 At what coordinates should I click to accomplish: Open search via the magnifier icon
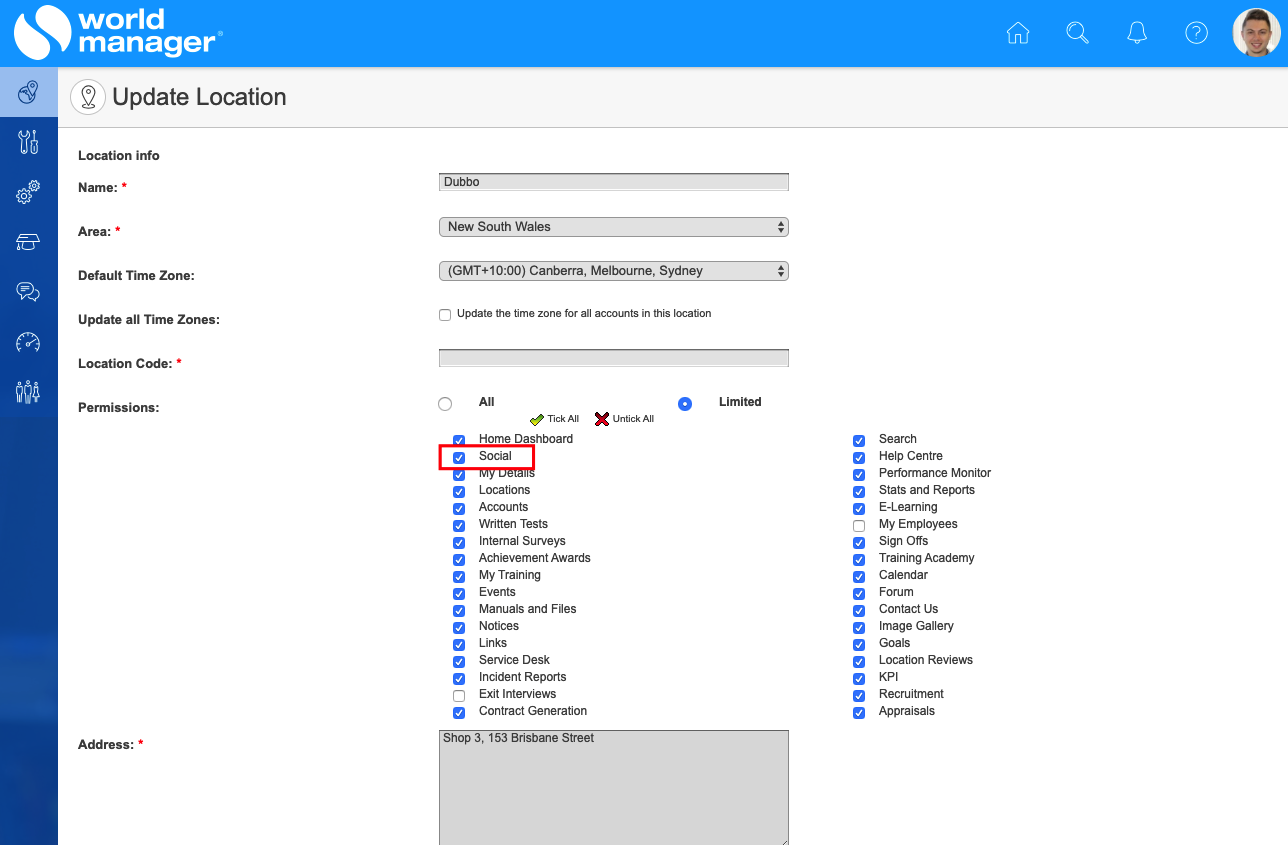click(x=1077, y=33)
